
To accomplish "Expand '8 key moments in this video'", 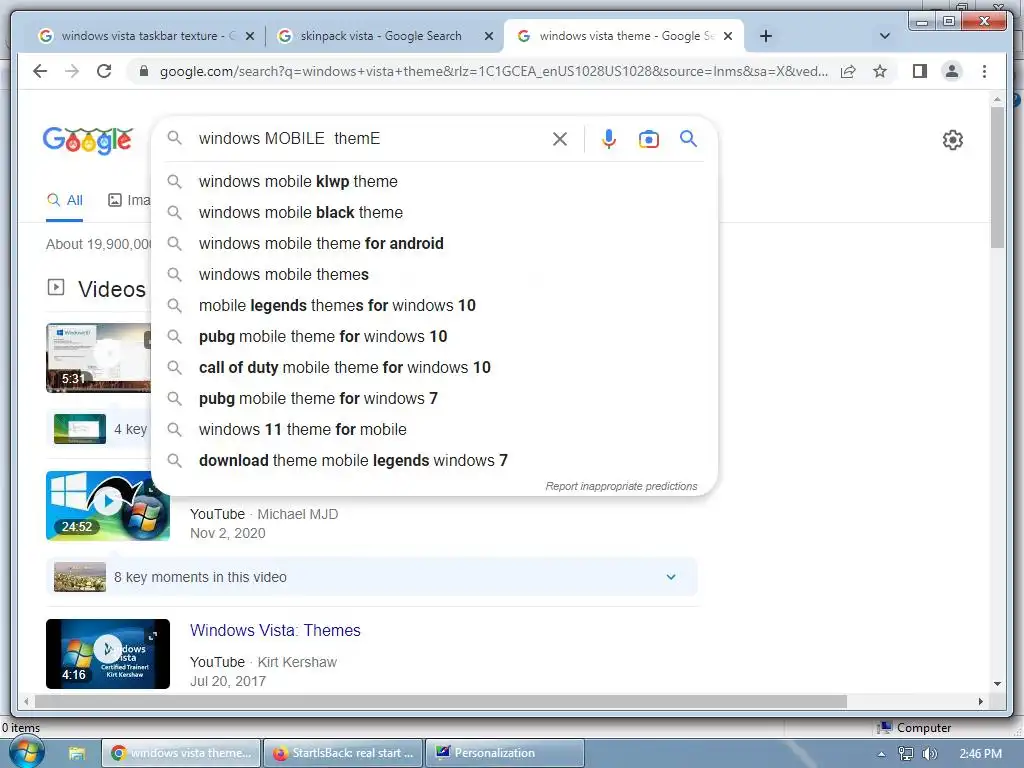I will (x=372, y=577).
